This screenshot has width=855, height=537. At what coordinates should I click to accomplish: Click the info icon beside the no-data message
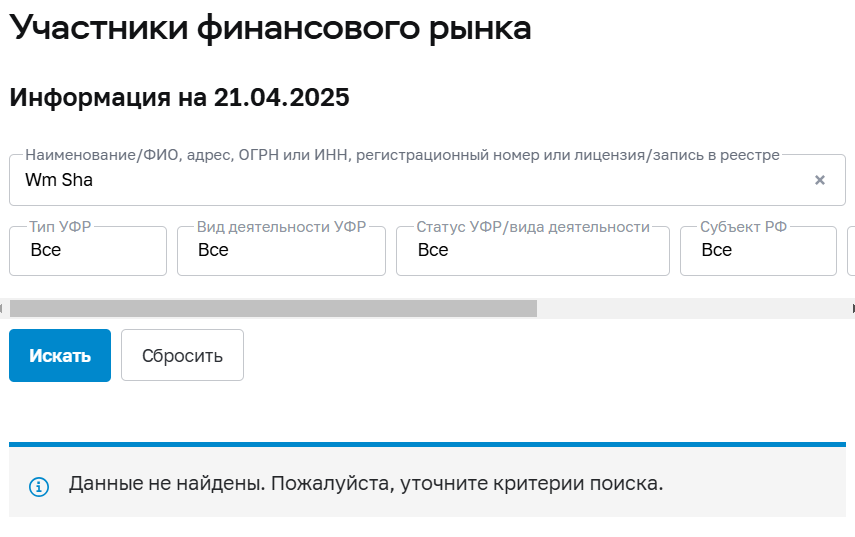(x=39, y=487)
